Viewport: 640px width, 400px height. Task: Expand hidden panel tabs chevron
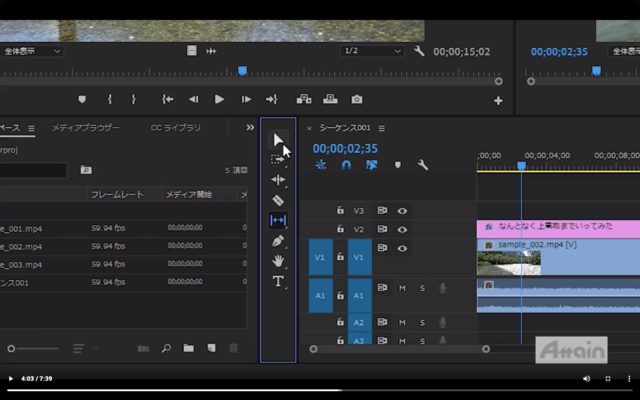pyautogui.click(x=250, y=128)
